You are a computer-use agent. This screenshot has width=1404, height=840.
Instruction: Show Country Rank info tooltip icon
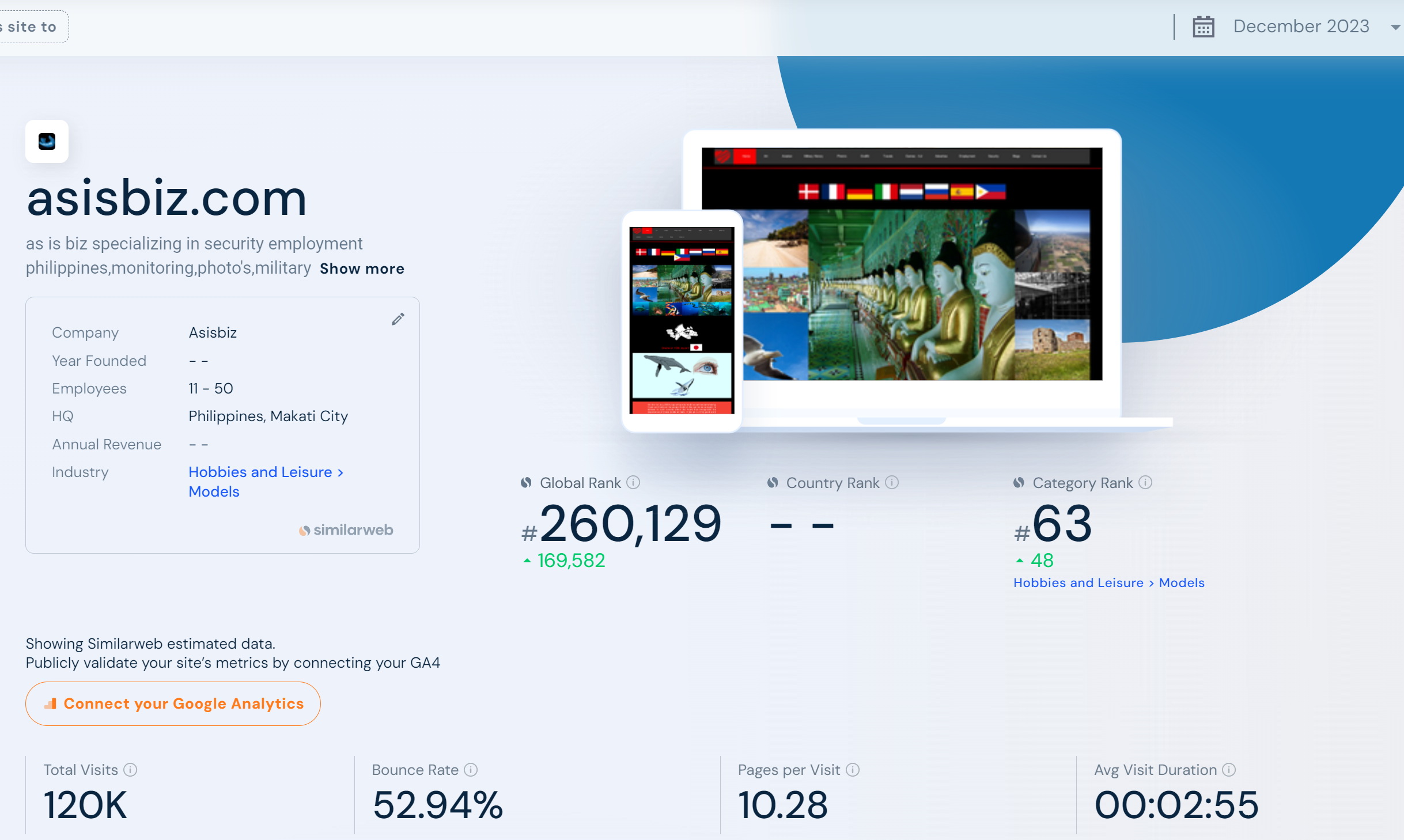coord(892,482)
